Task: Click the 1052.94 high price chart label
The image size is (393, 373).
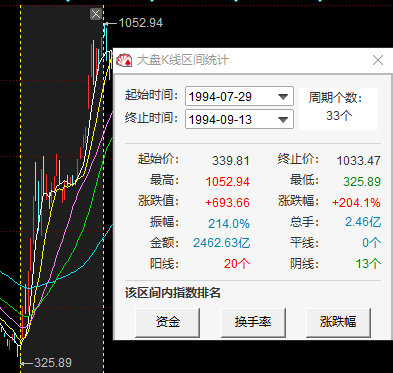Action: pyautogui.click(x=141, y=23)
